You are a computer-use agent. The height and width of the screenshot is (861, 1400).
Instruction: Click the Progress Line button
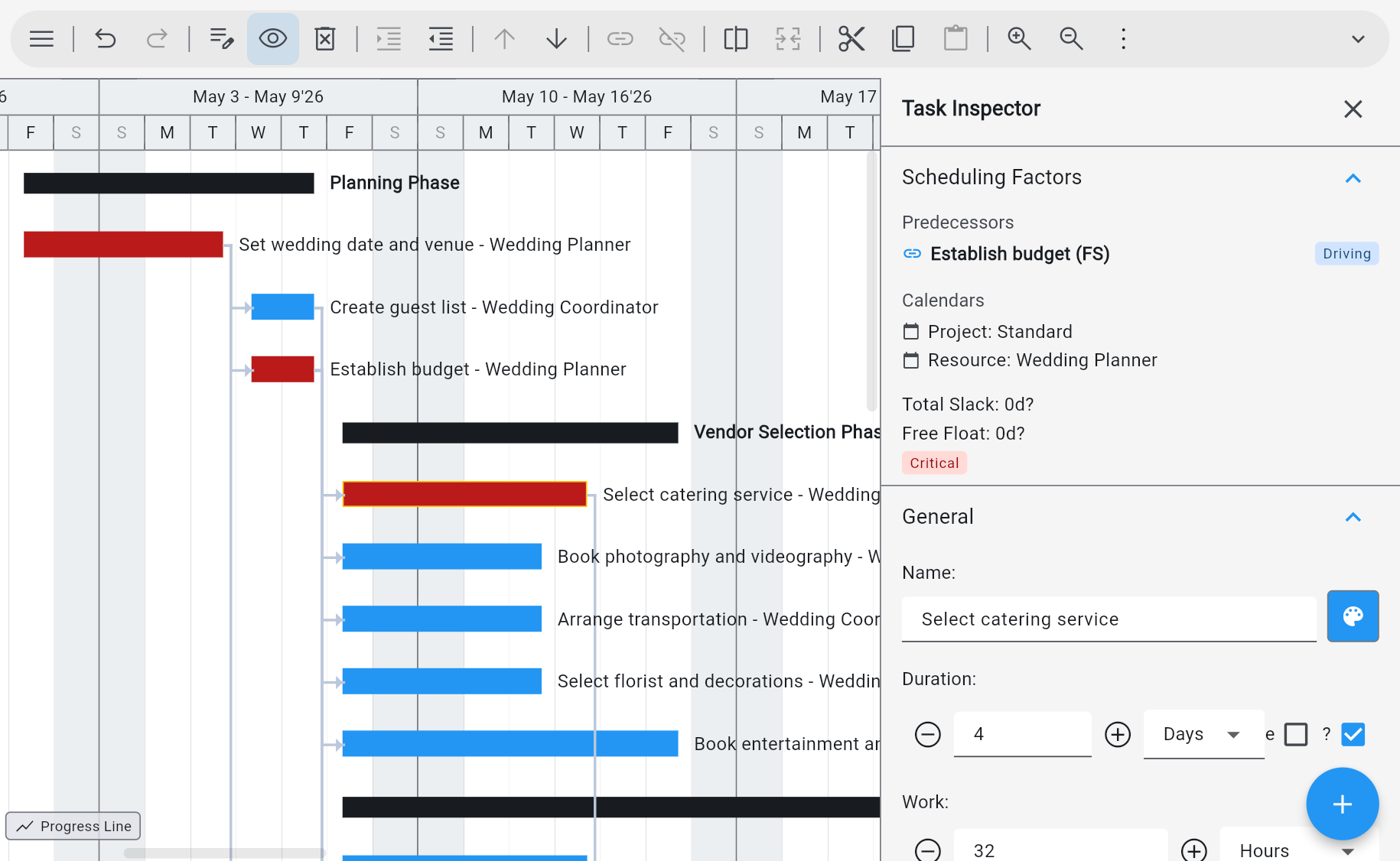[x=73, y=826]
